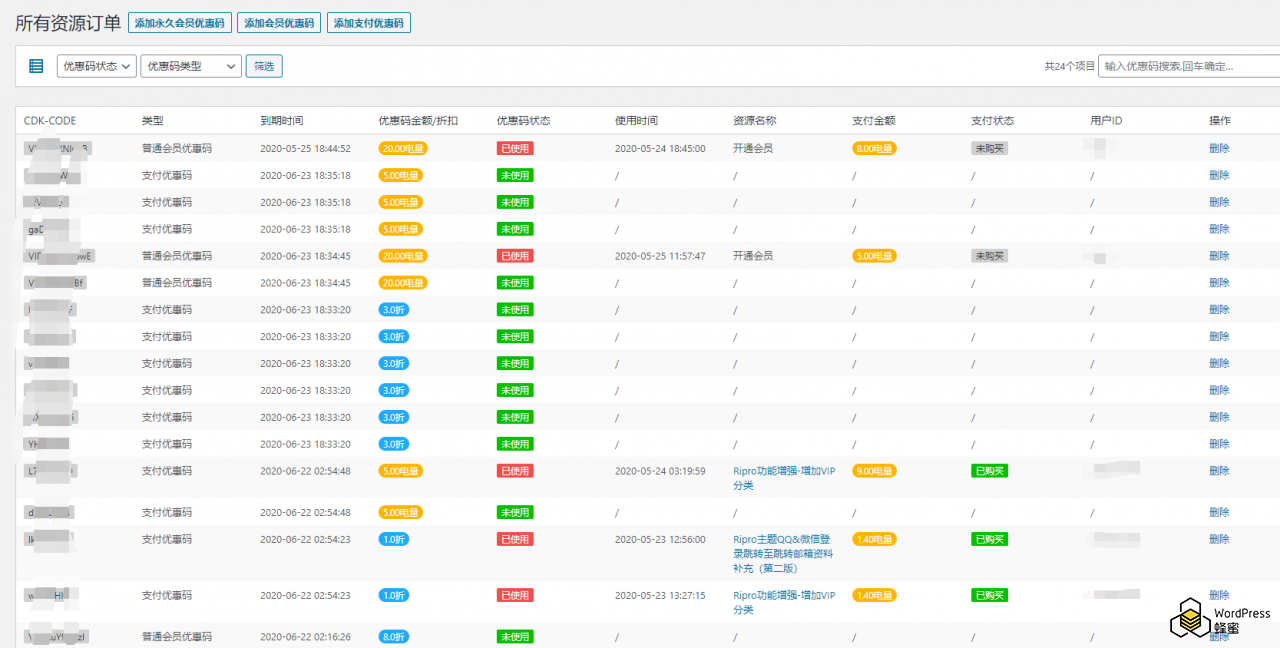Open Ripro功能增强 link in 2020-05-23 13:27:15 row
Image resolution: width=1280 pixels, height=648 pixels.
(783, 602)
